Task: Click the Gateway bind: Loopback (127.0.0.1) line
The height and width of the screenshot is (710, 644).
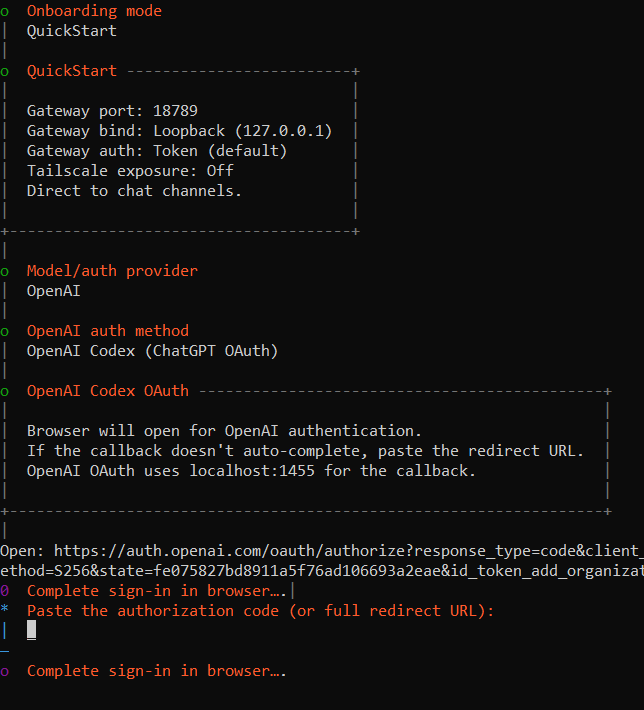Action: point(179,131)
